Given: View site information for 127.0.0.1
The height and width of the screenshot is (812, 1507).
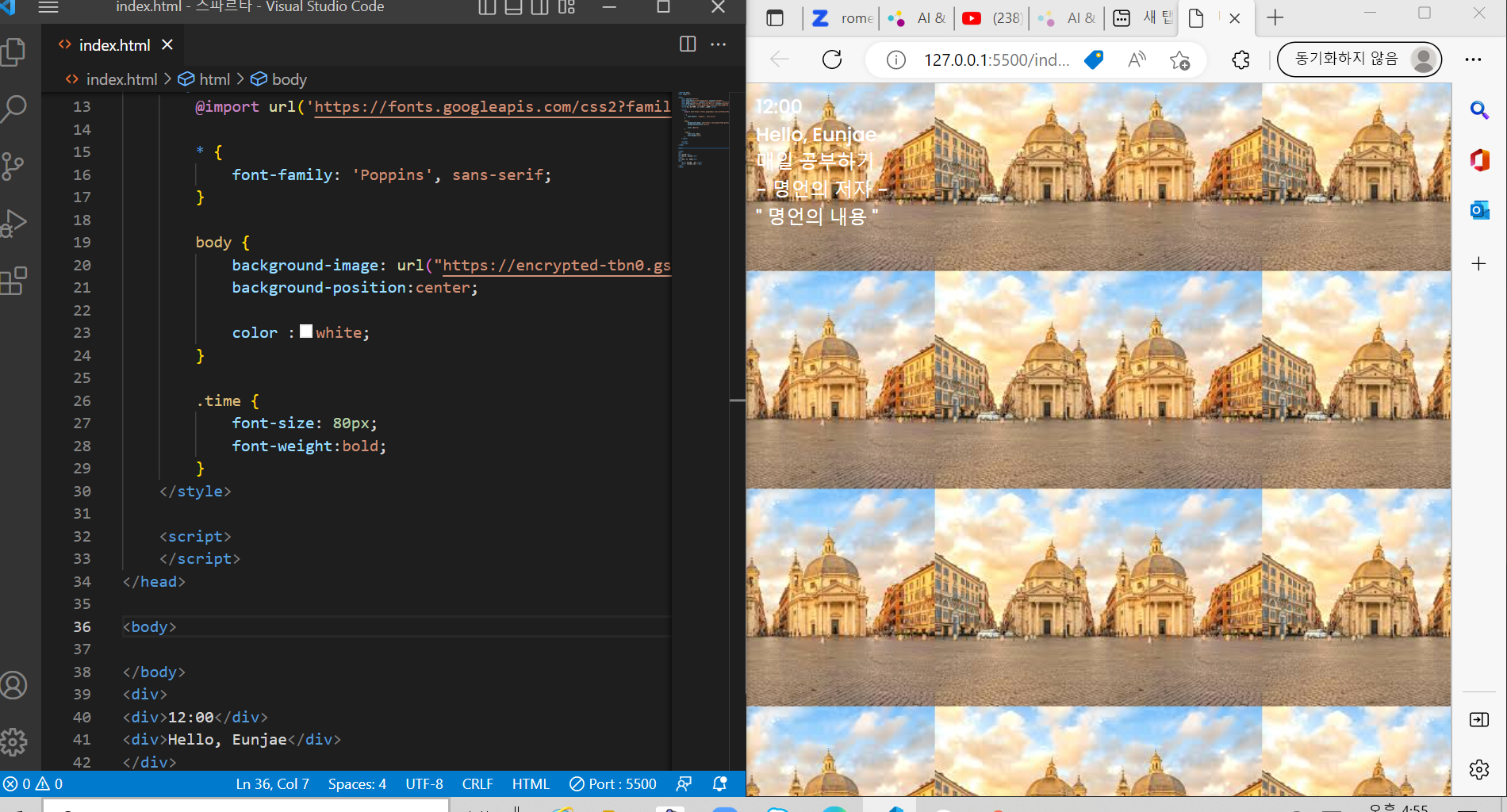Looking at the screenshot, I should click(x=896, y=59).
